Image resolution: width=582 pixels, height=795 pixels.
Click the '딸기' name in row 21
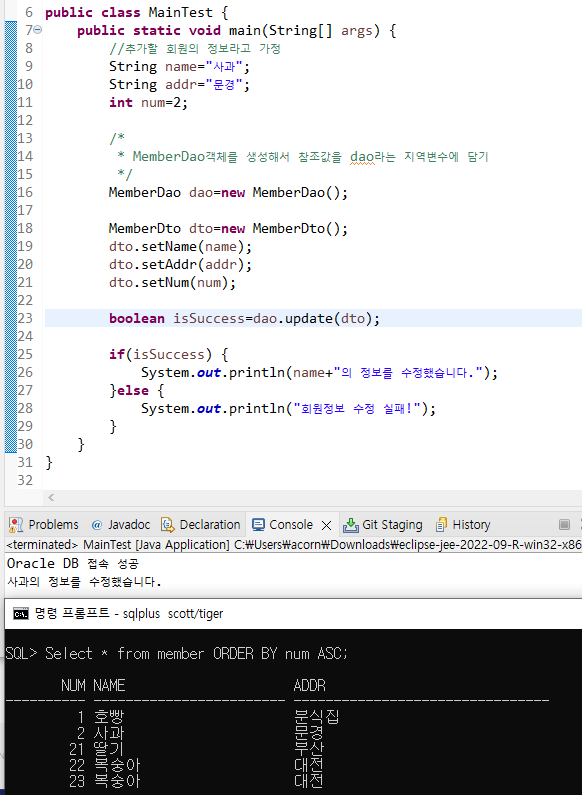(x=109, y=749)
